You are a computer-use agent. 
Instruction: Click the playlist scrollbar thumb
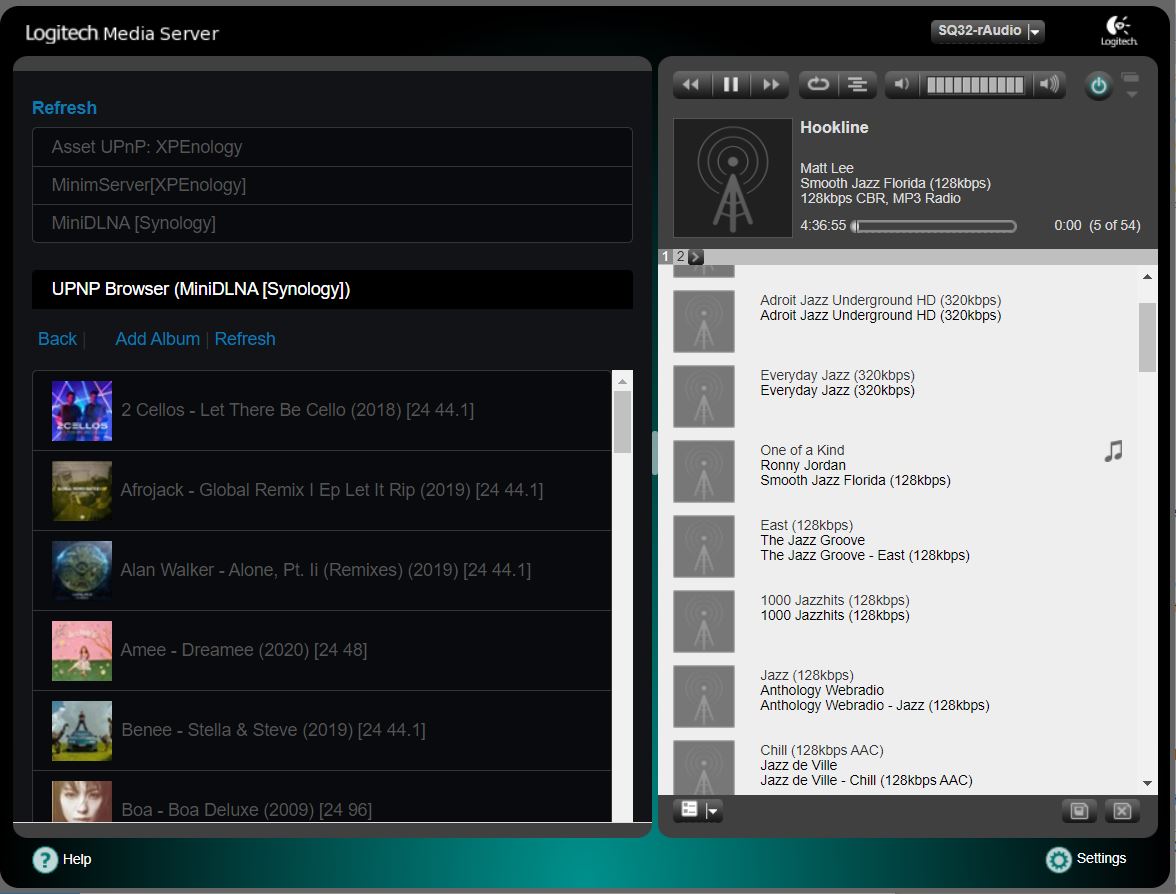(x=1147, y=338)
